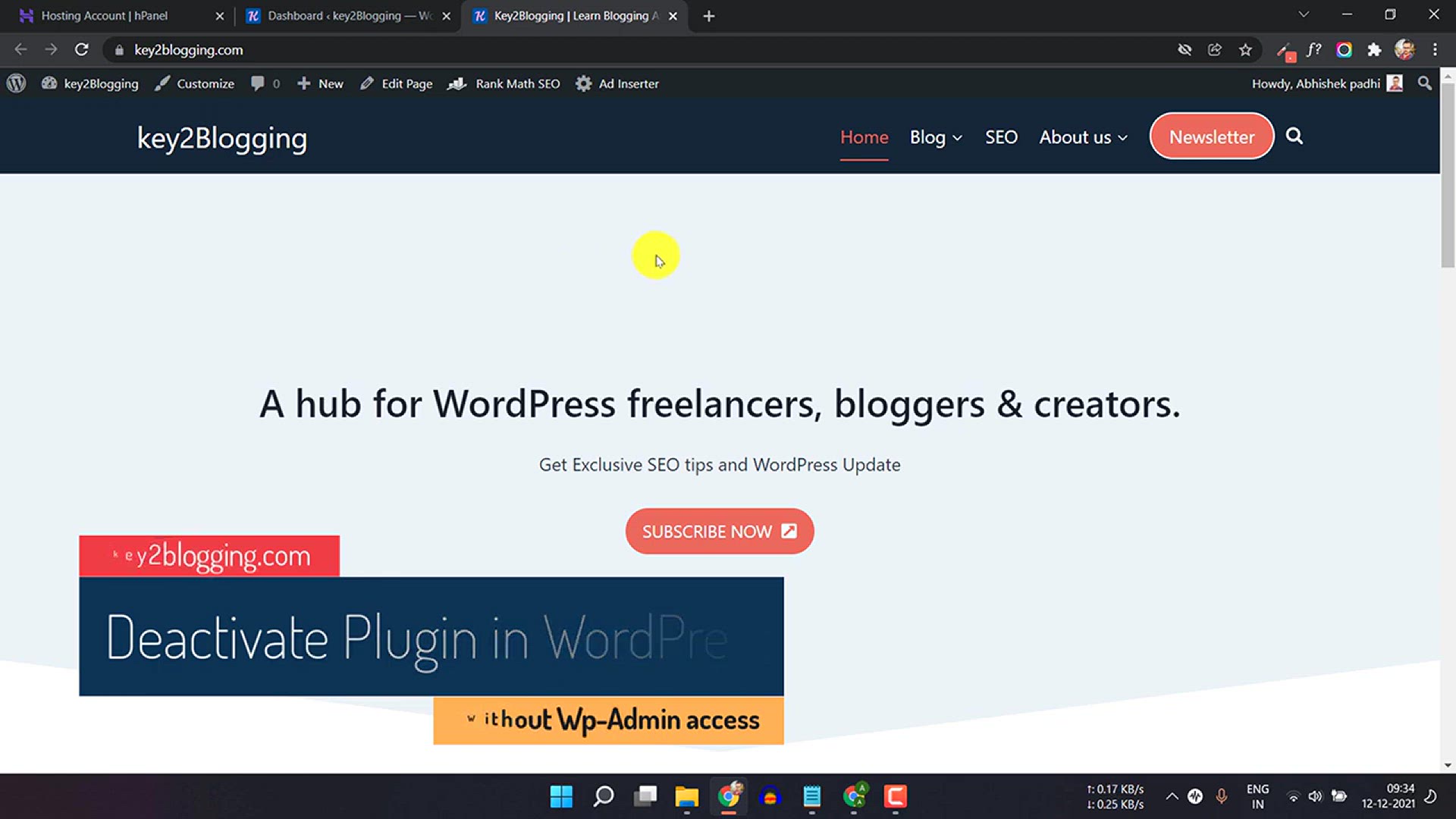This screenshot has width=1456, height=819.
Task: Open the Windows Start menu
Action: [x=561, y=796]
